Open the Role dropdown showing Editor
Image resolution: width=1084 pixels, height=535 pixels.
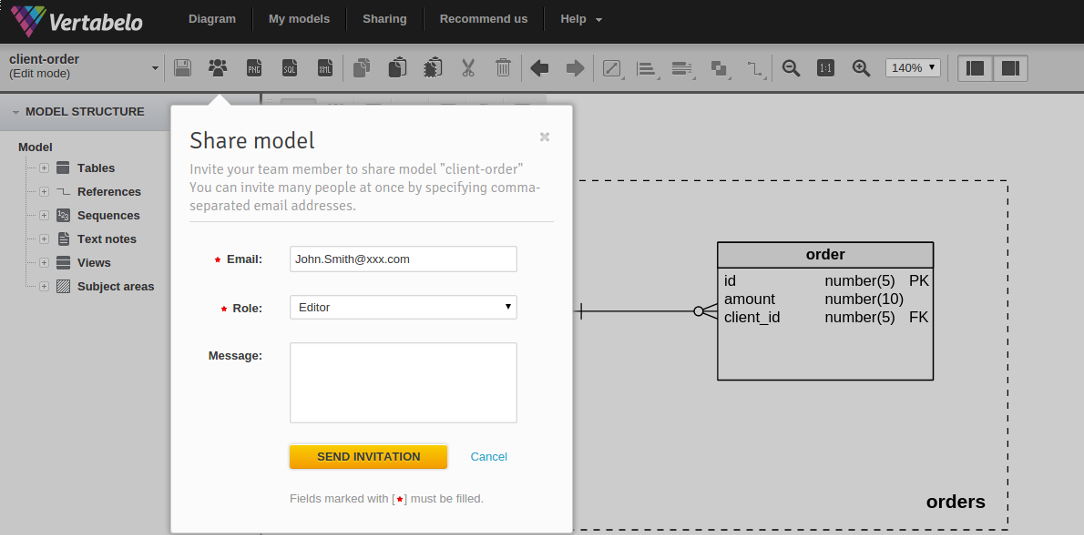[403, 307]
